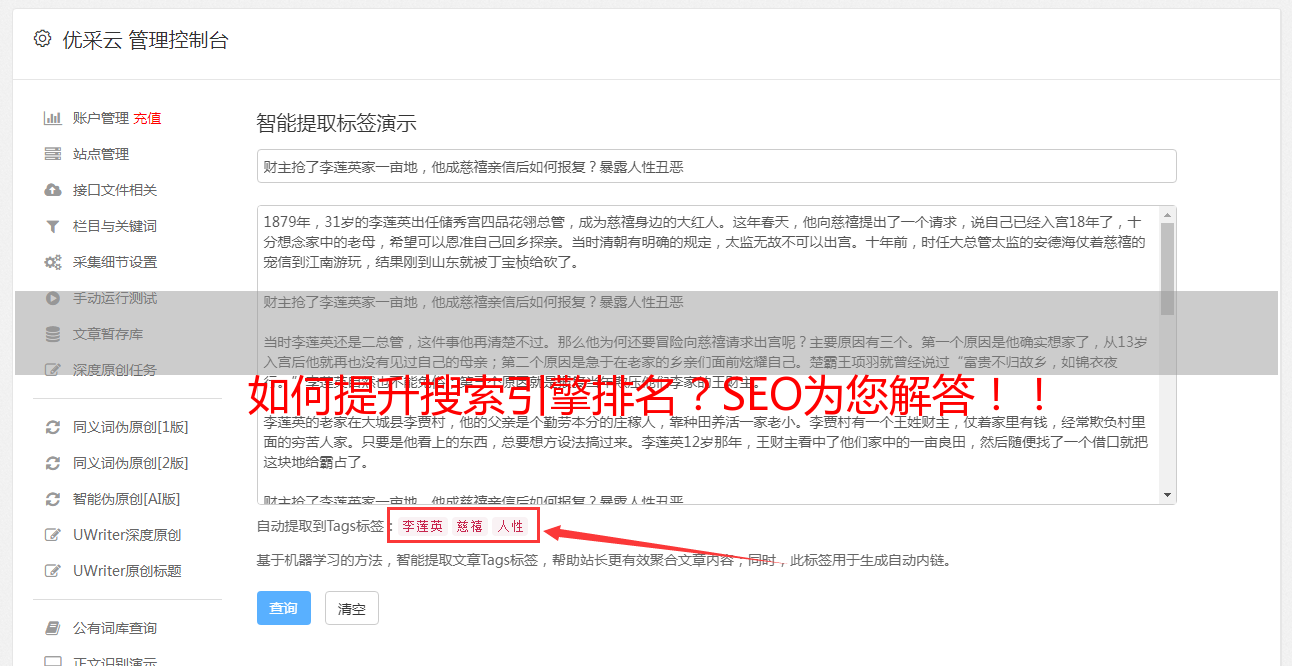Click the gear icon beside 优采云 管理控制台
Screen dimensions: 1292x666
click(42, 39)
